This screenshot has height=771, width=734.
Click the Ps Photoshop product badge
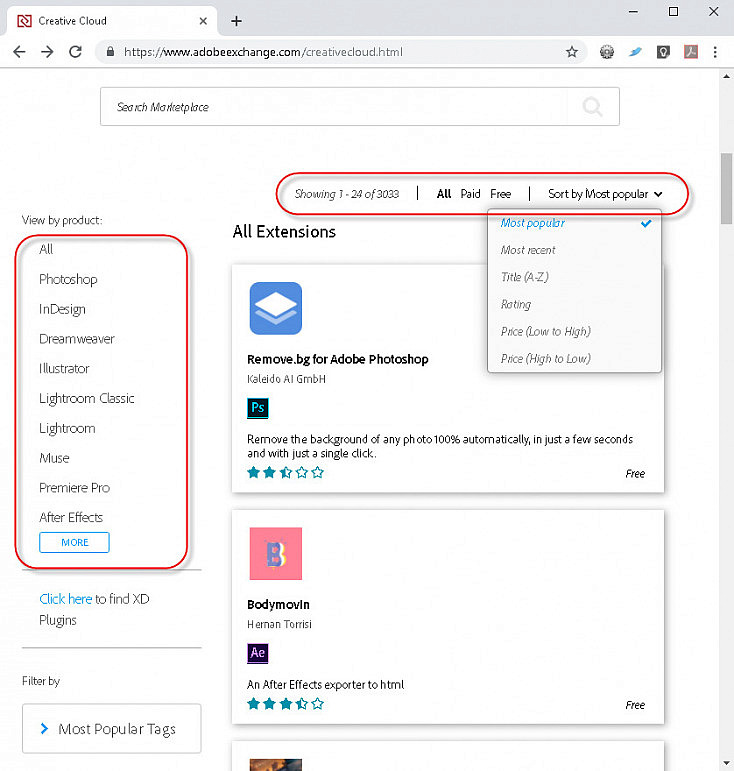pyautogui.click(x=258, y=408)
